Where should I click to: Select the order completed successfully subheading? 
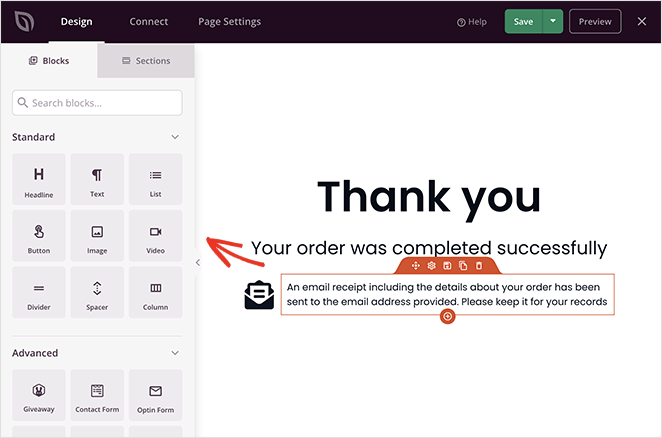coord(429,248)
